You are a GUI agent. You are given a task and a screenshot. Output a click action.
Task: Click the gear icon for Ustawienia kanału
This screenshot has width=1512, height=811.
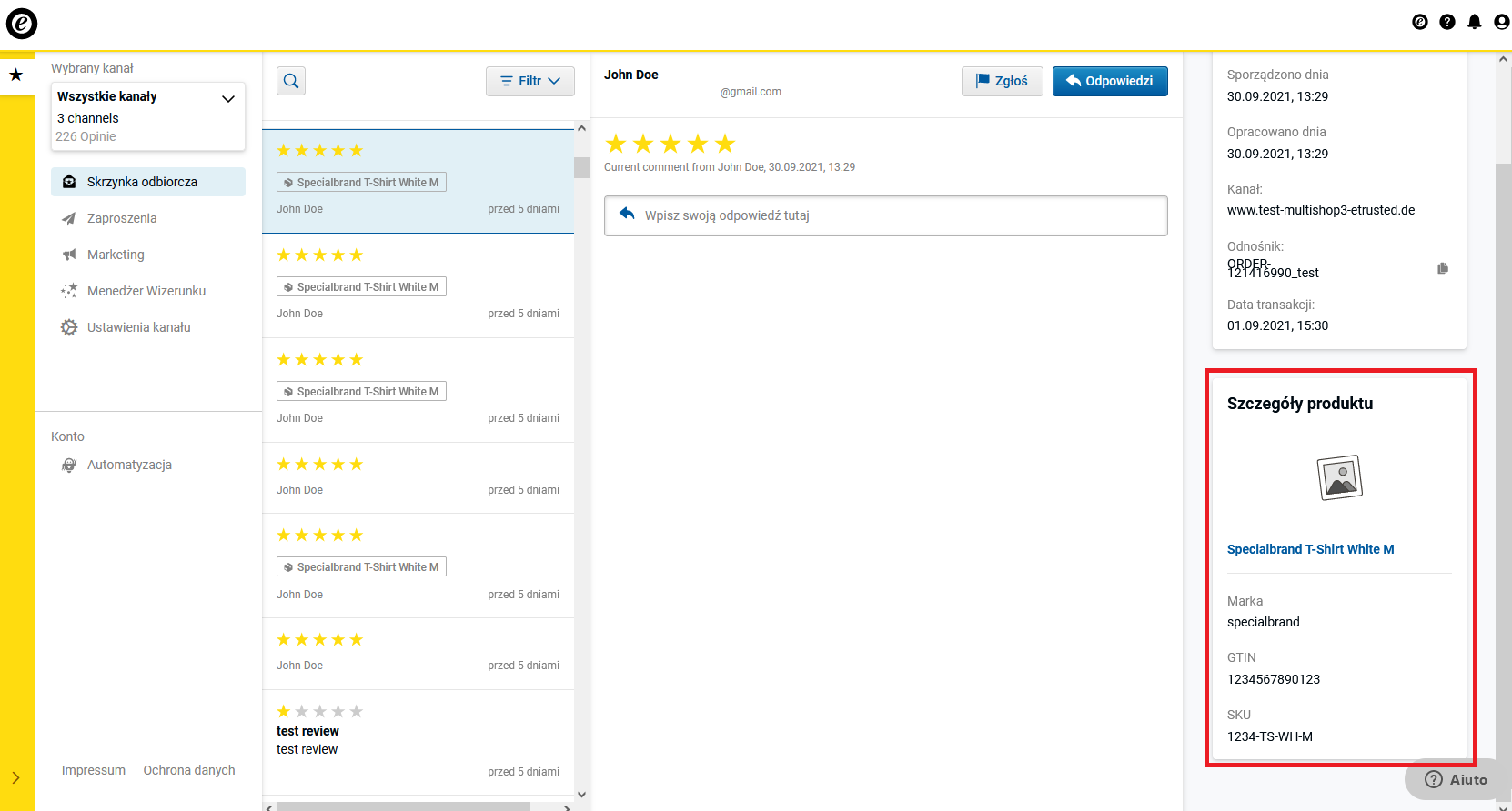pyautogui.click(x=69, y=327)
